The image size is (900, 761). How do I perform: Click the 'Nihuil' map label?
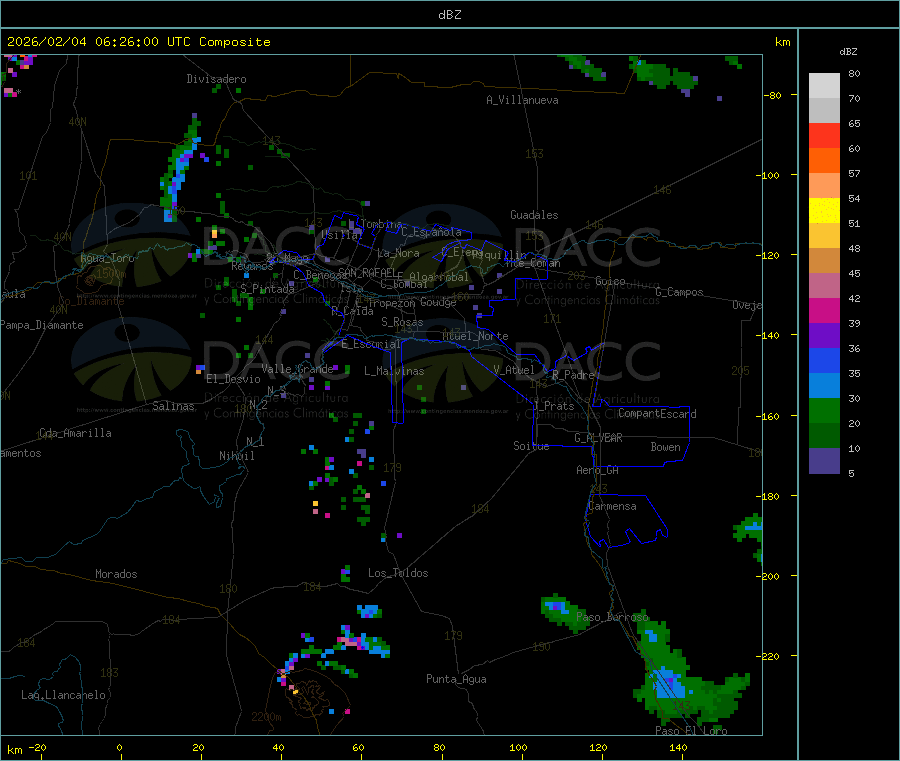pos(237,456)
